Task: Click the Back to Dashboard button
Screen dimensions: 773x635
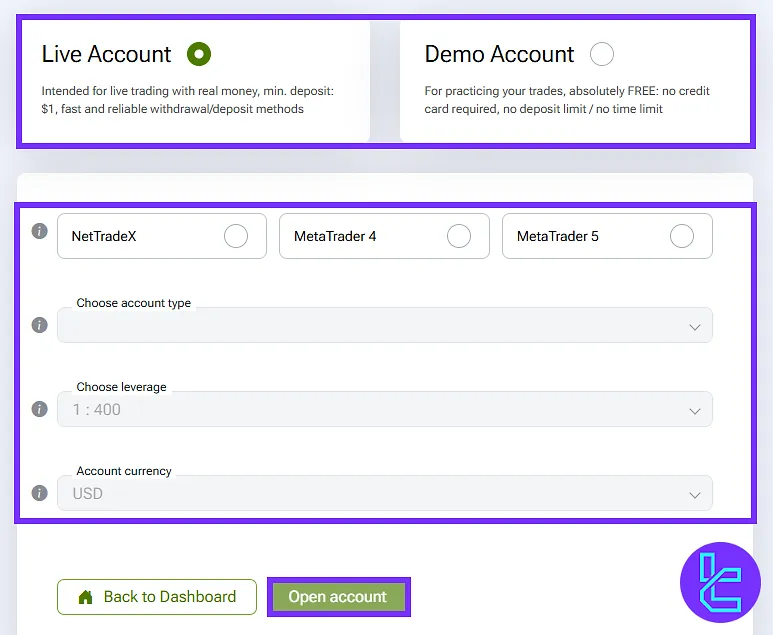Action: (x=157, y=597)
